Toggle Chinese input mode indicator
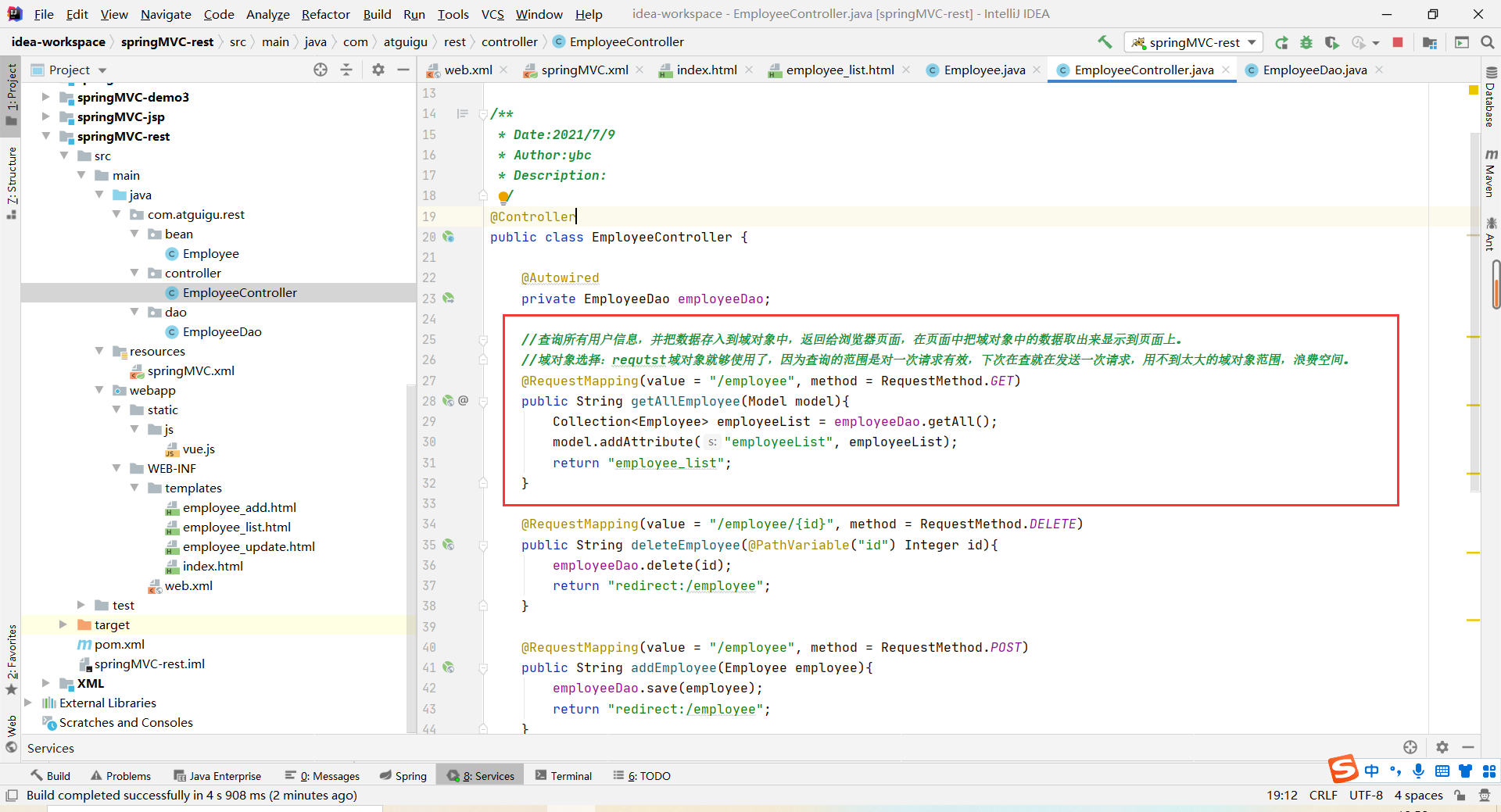The height and width of the screenshot is (812, 1501). click(1372, 771)
